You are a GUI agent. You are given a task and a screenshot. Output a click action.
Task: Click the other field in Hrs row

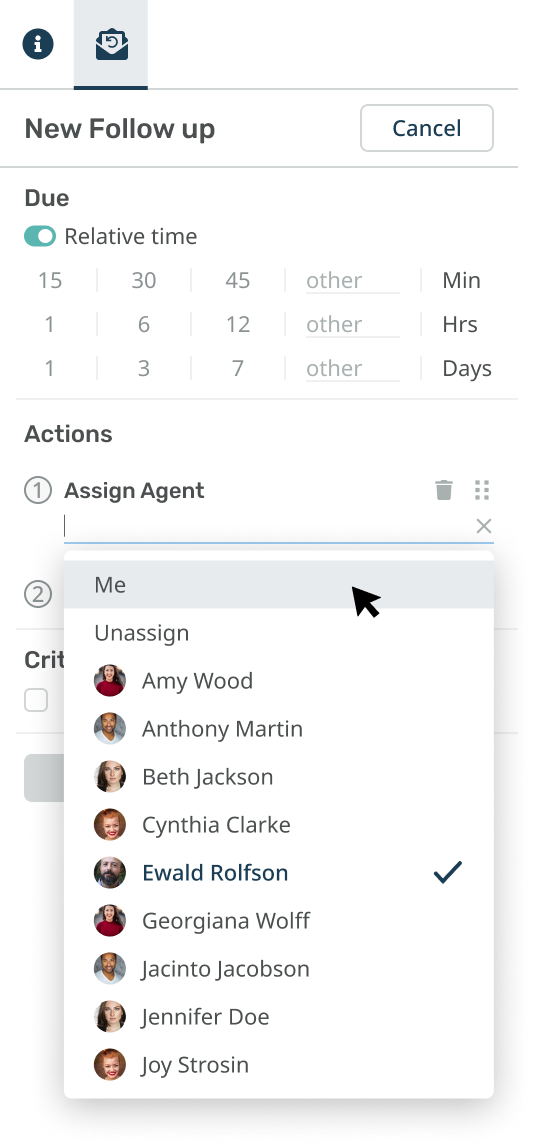click(353, 325)
